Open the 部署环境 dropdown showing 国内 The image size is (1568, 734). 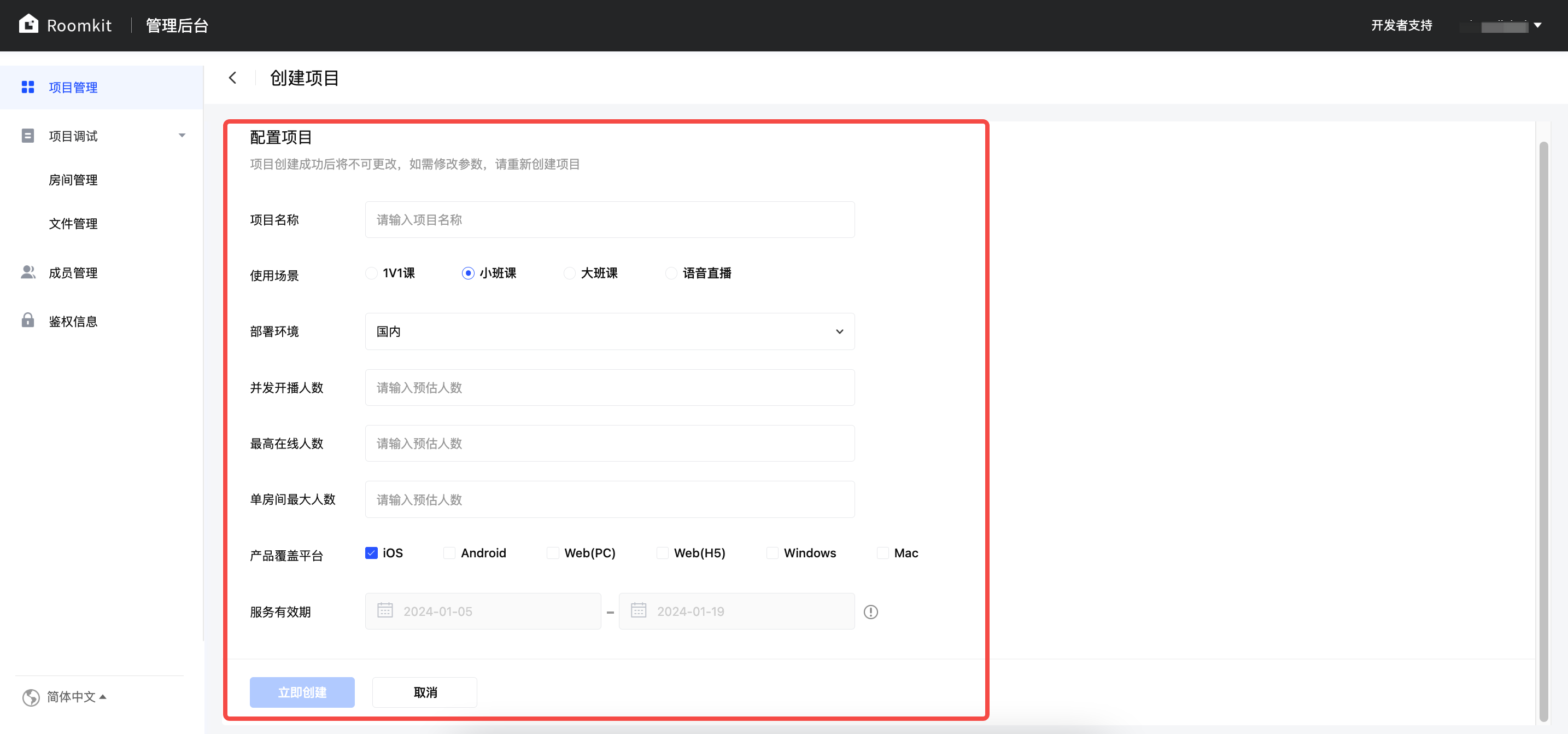tap(609, 331)
